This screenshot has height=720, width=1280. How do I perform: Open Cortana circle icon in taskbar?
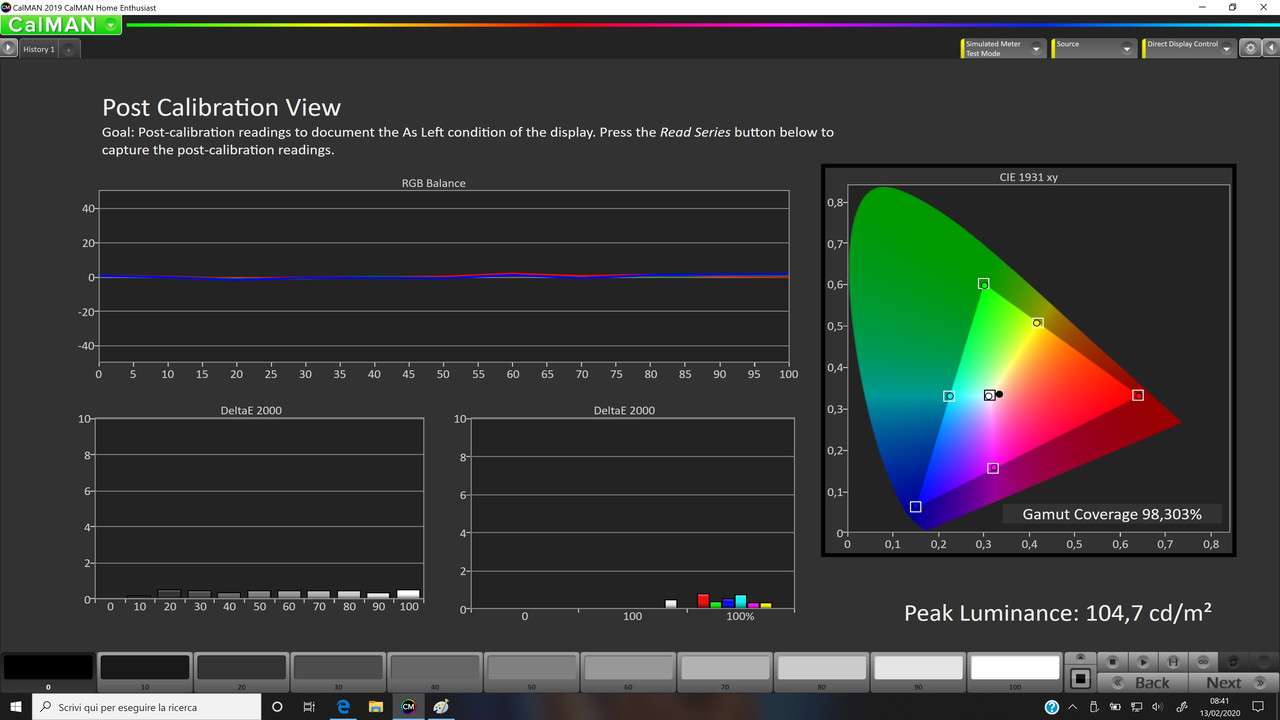[x=277, y=707]
